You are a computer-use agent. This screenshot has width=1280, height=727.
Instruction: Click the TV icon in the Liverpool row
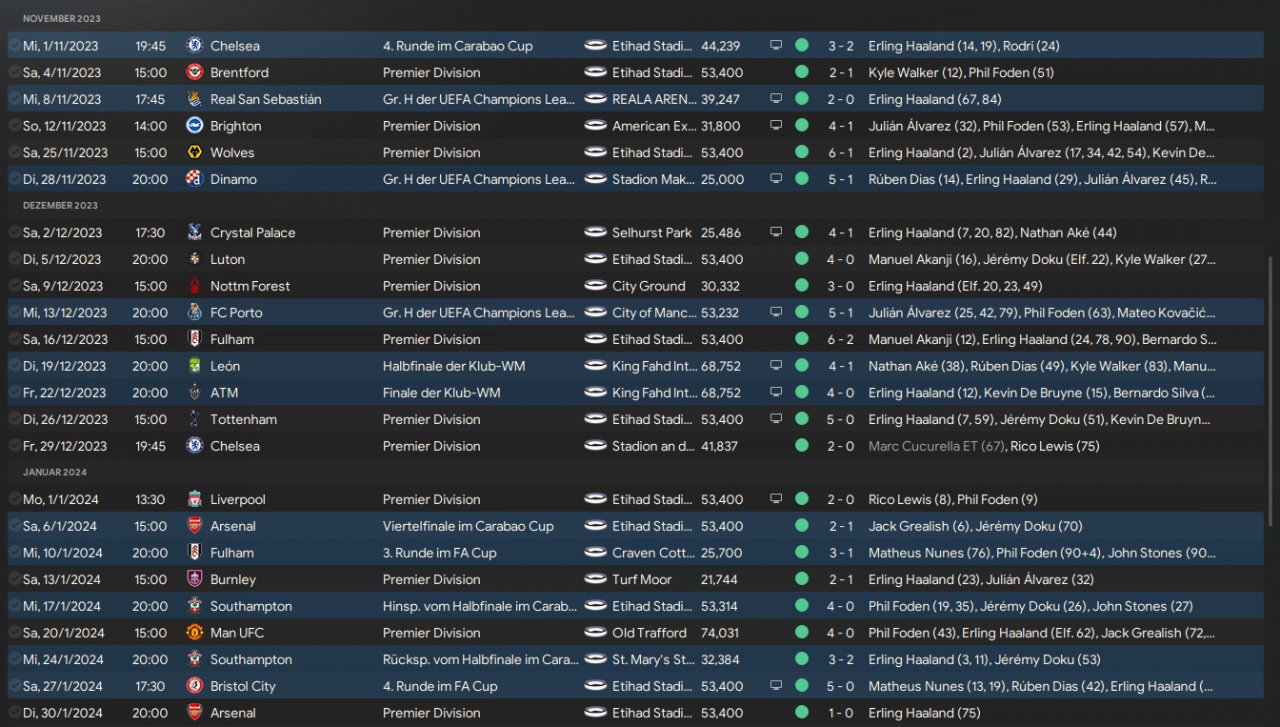776,499
